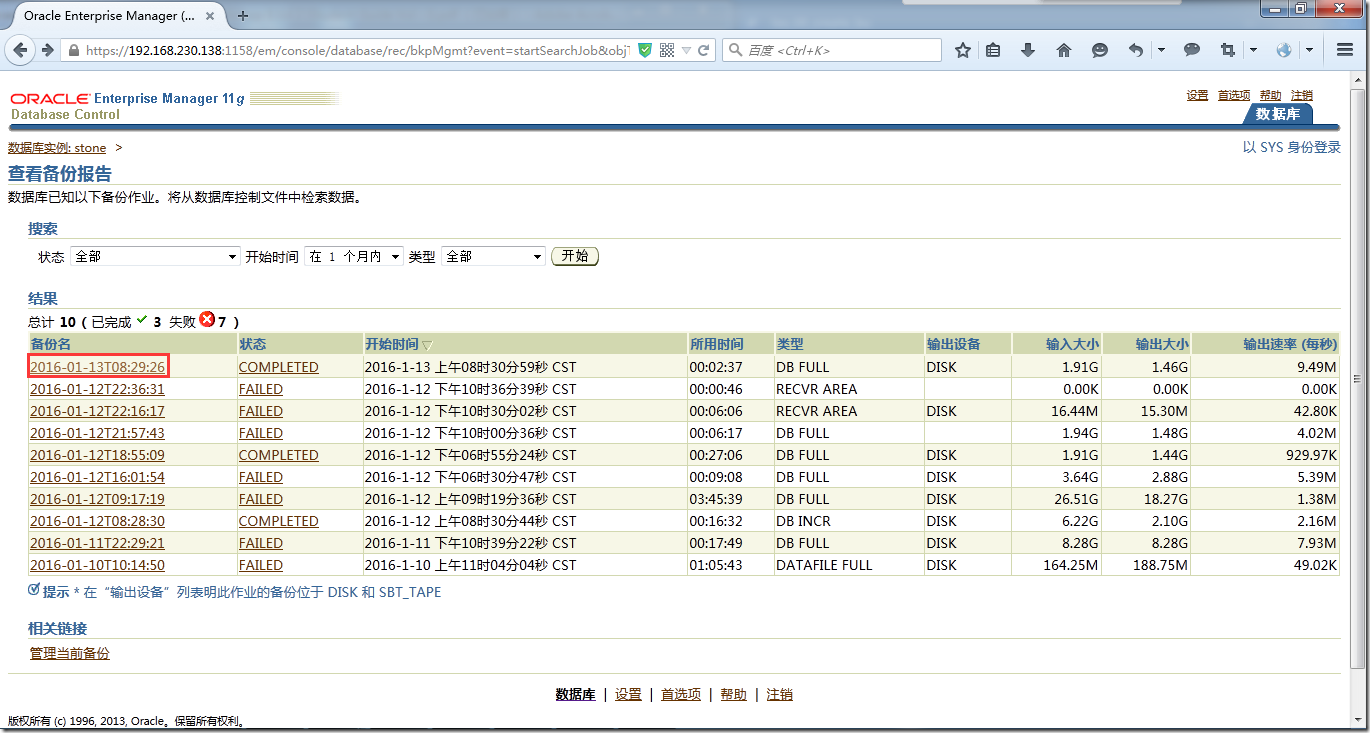Click the 开始 search button
1370x733 pixels.
(575, 256)
